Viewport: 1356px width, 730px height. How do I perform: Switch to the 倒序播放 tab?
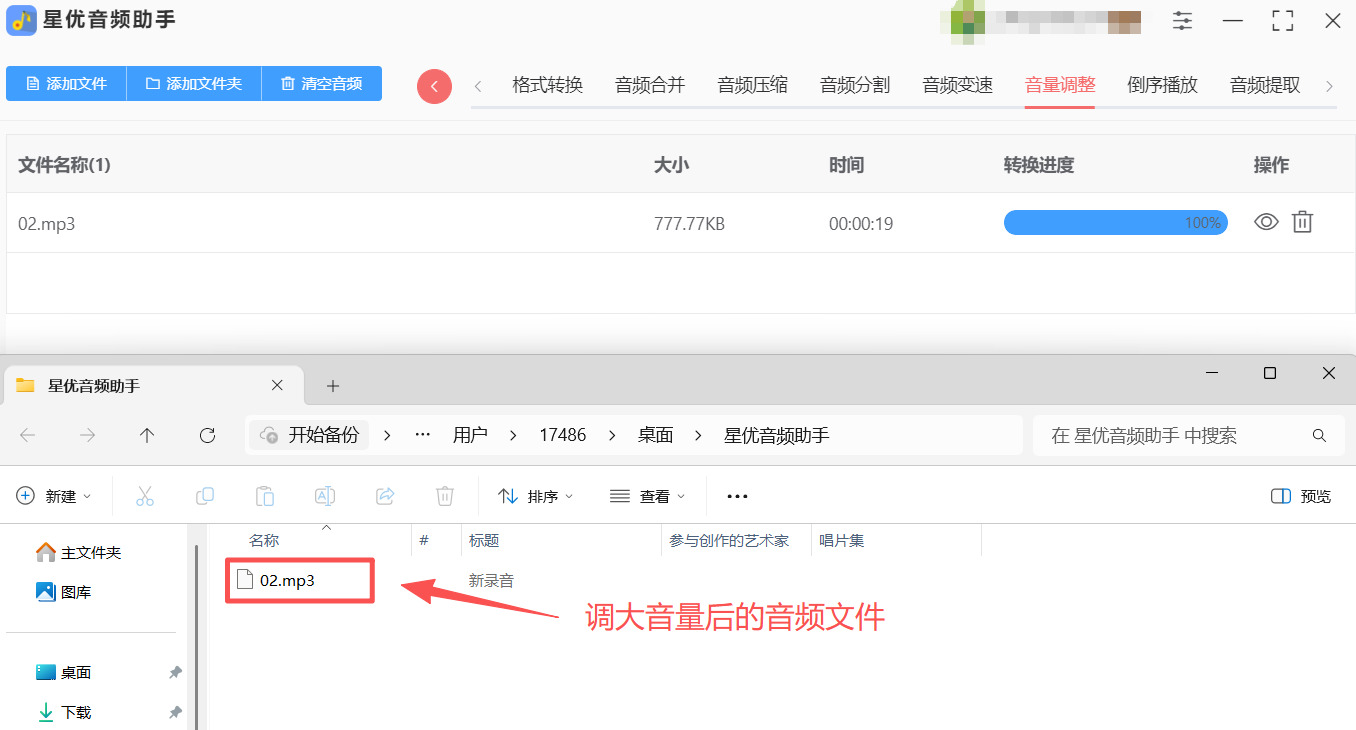click(x=1161, y=85)
